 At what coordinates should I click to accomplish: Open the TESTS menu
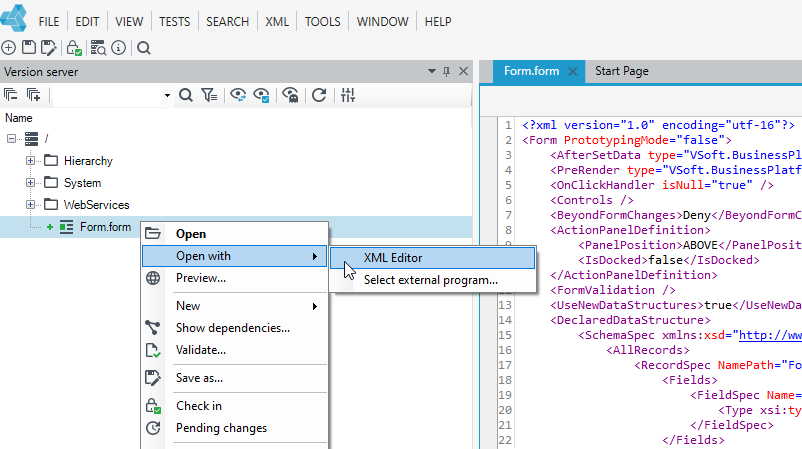174,22
